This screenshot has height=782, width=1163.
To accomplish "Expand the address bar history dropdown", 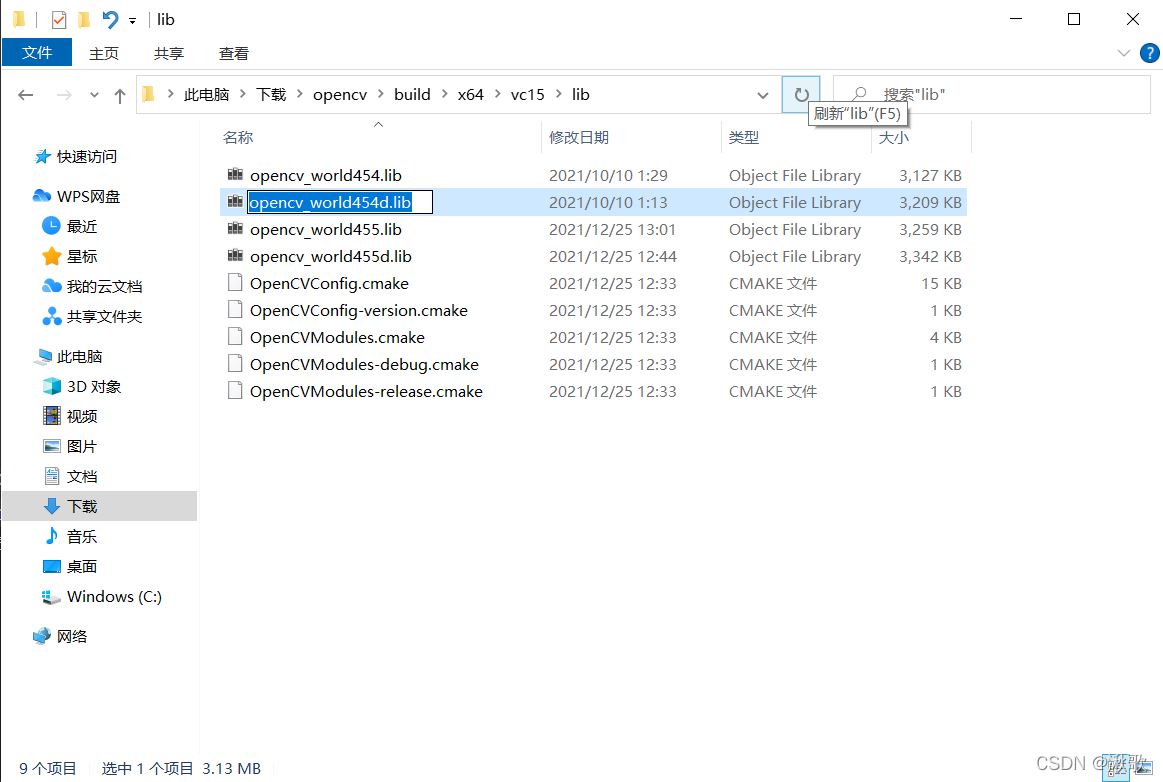I will (763, 95).
